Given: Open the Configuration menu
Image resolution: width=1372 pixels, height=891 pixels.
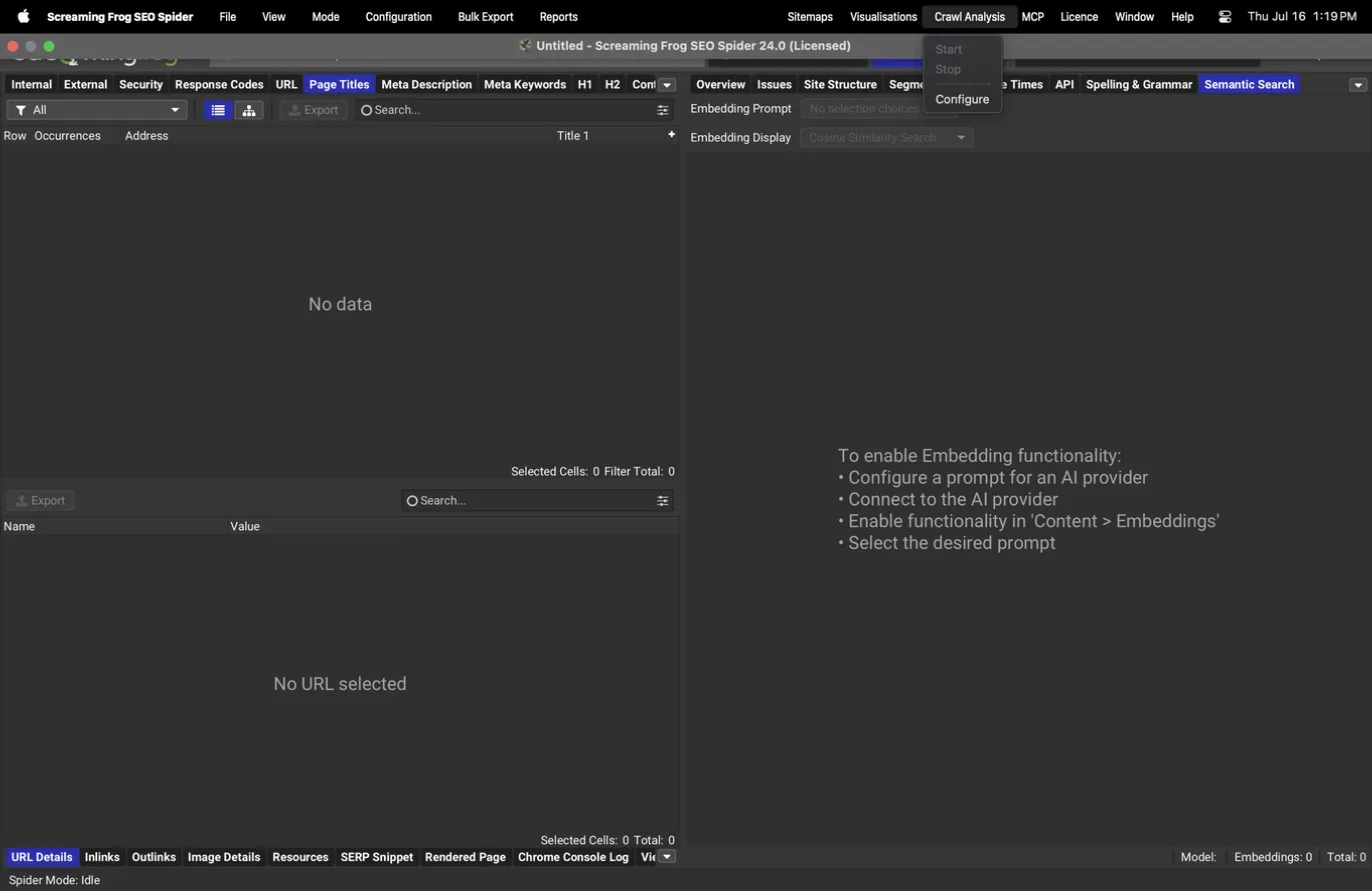Looking at the screenshot, I should 399,17.
